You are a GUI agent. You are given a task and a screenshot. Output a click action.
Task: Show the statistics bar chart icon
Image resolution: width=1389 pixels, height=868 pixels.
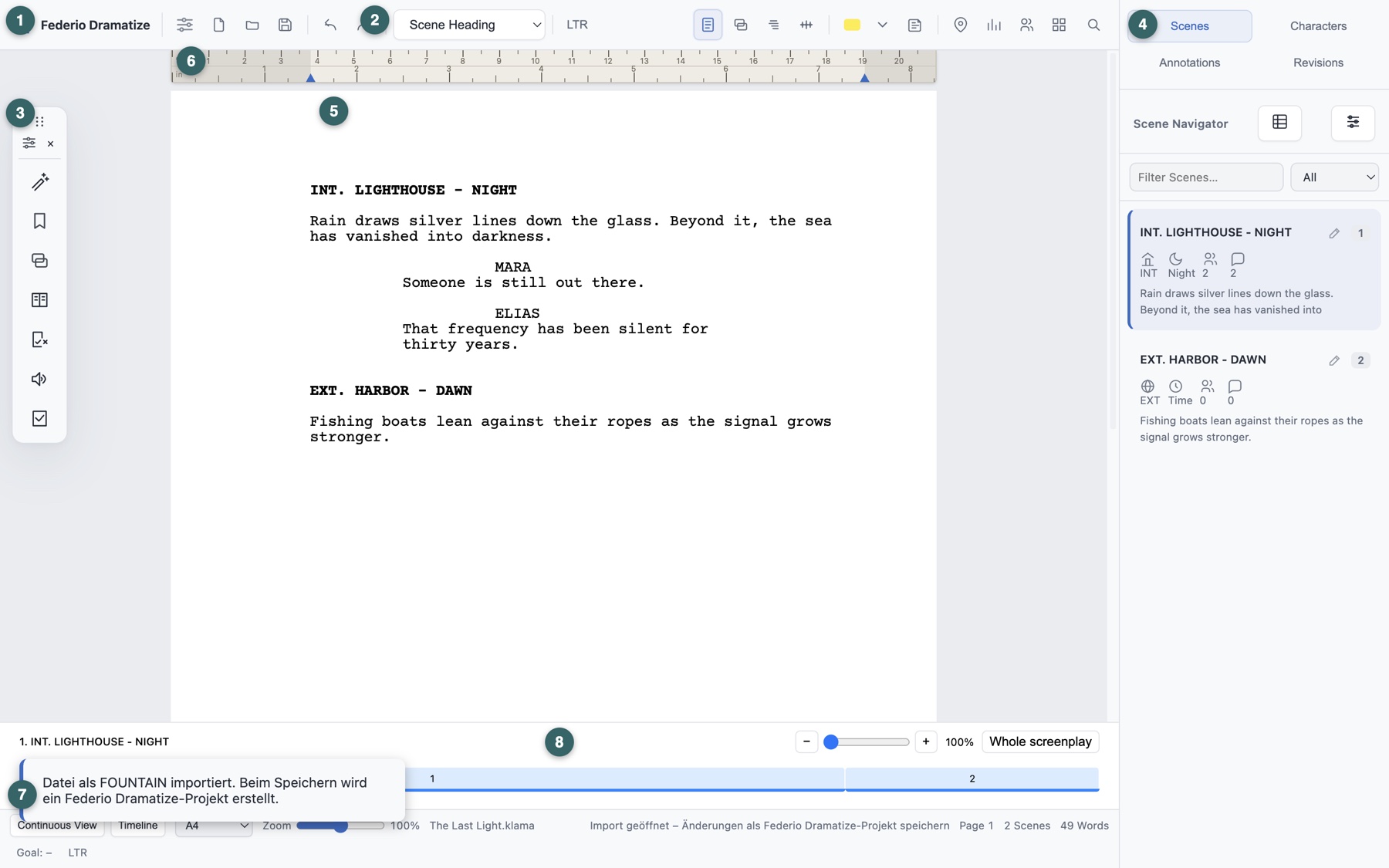coord(994,25)
